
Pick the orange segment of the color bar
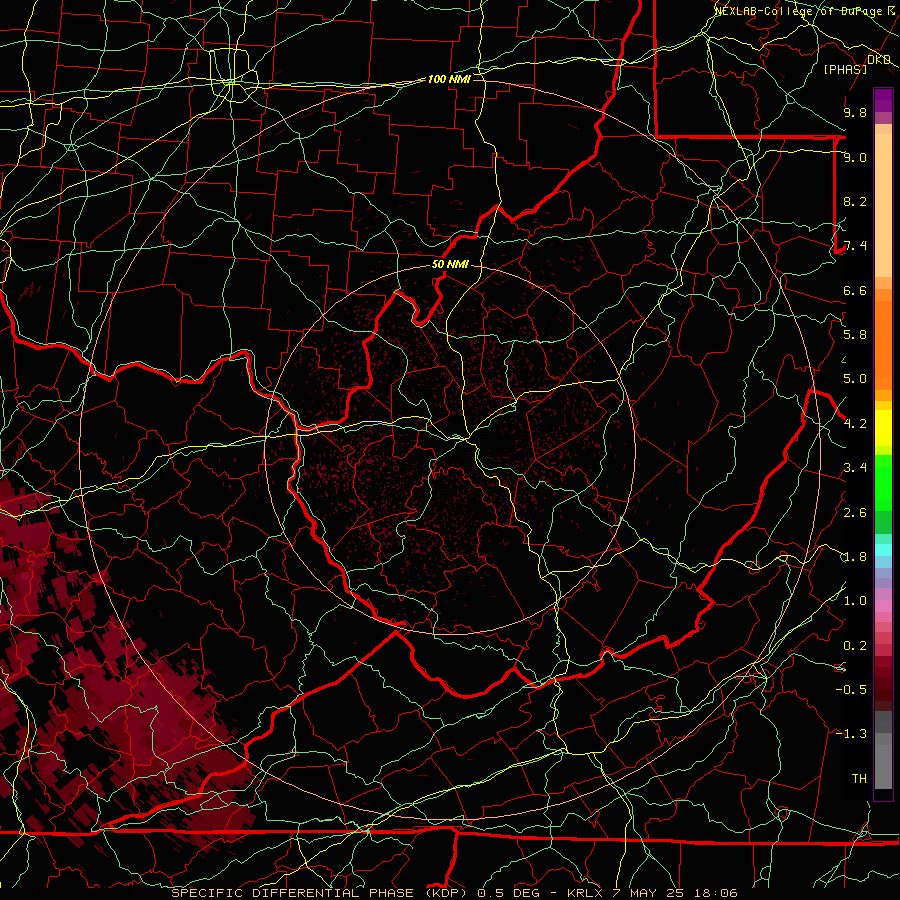pyautogui.click(x=883, y=346)
